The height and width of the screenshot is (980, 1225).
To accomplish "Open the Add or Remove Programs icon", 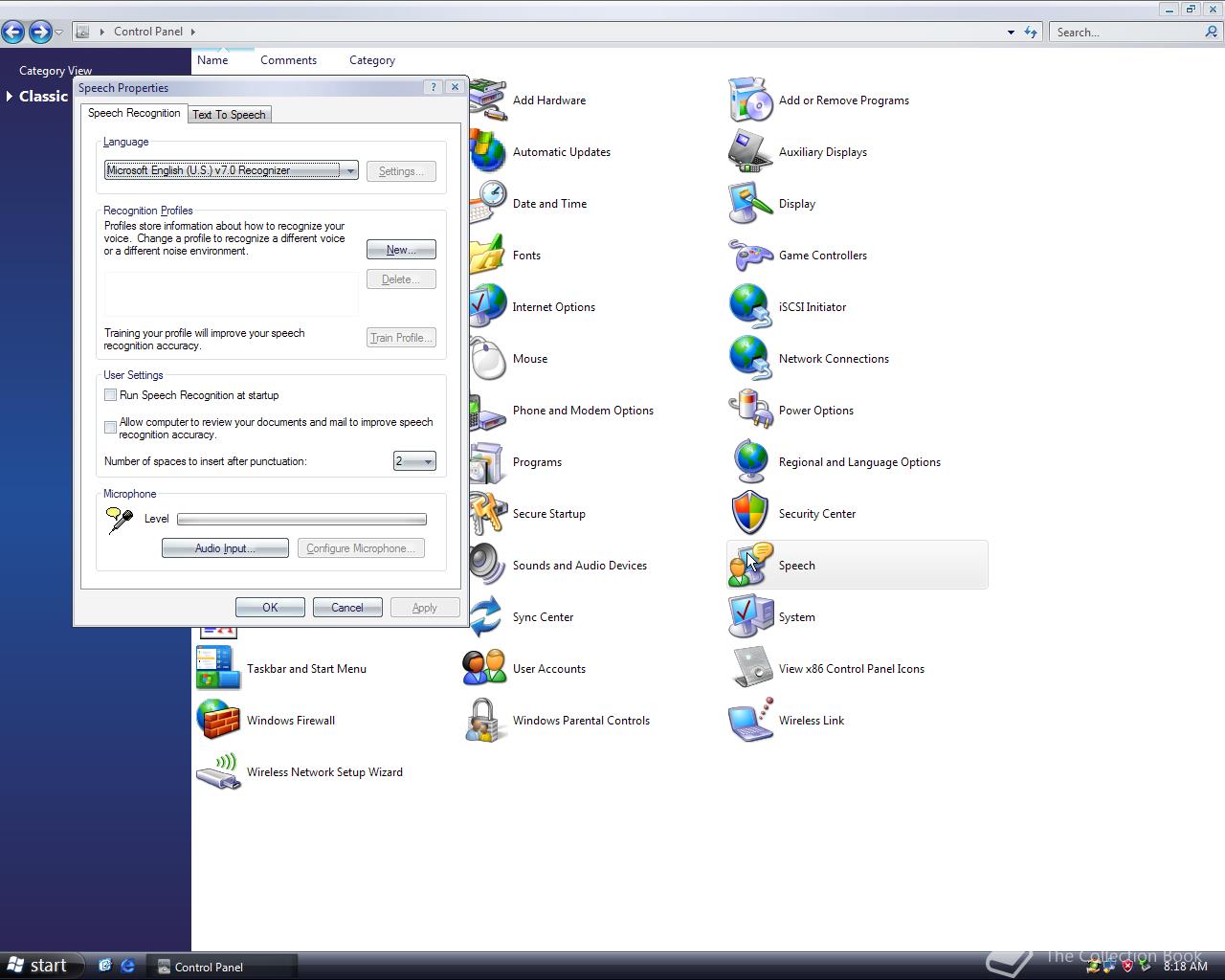I will coord(750,100).
